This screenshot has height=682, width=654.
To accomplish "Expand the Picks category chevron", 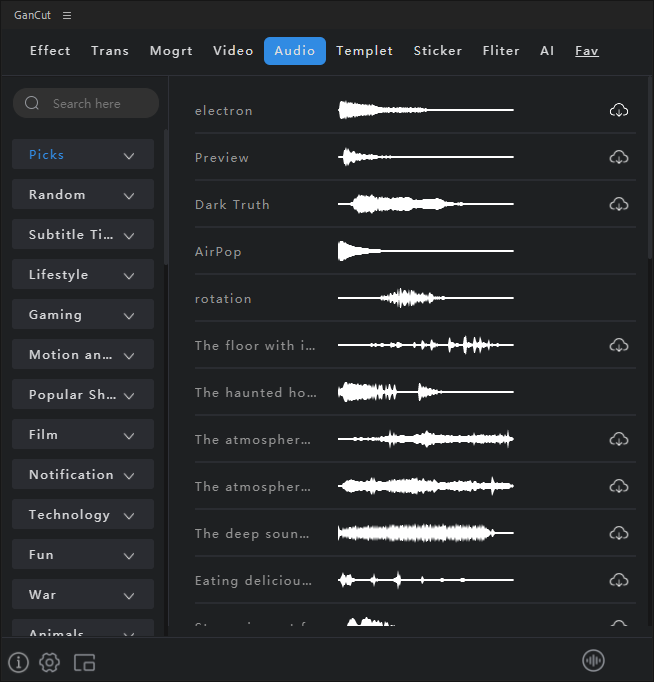I will pyautogui.click(x=129, y=156).
